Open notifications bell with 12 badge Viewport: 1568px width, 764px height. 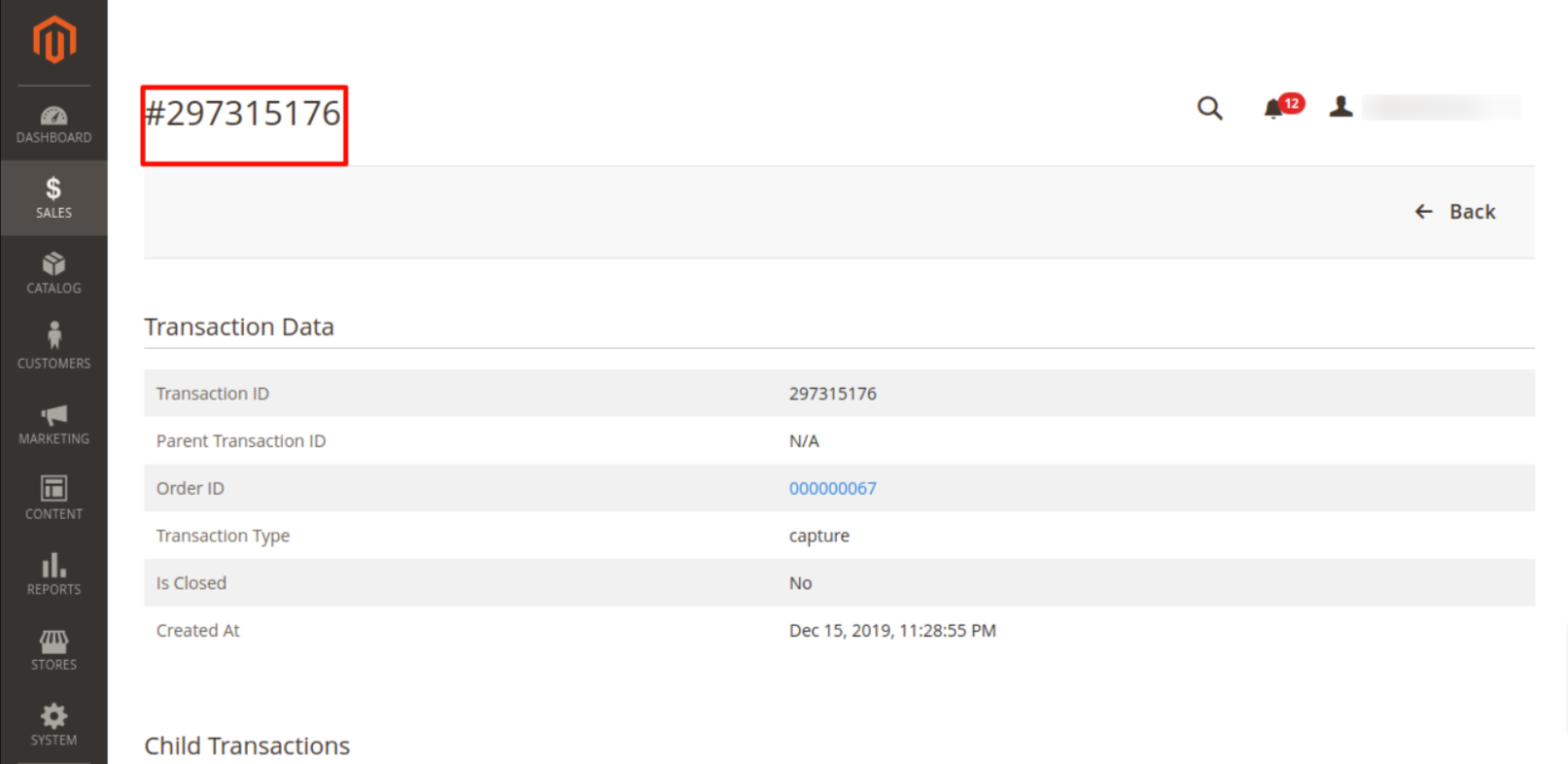point(1275,108)
